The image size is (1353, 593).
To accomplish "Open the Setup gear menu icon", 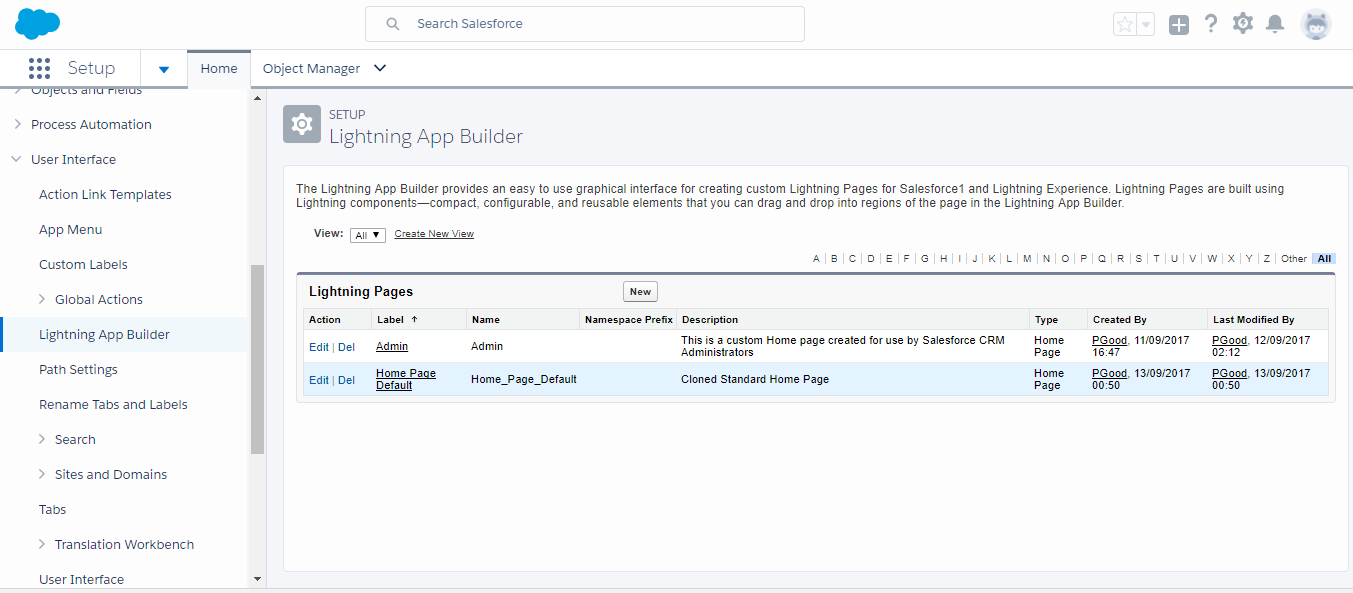I will [x=1243, y=23].
